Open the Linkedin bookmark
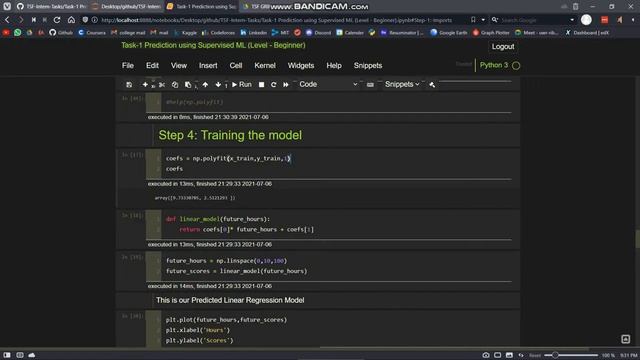The image size is (640, 360). [x=253, y=33]
